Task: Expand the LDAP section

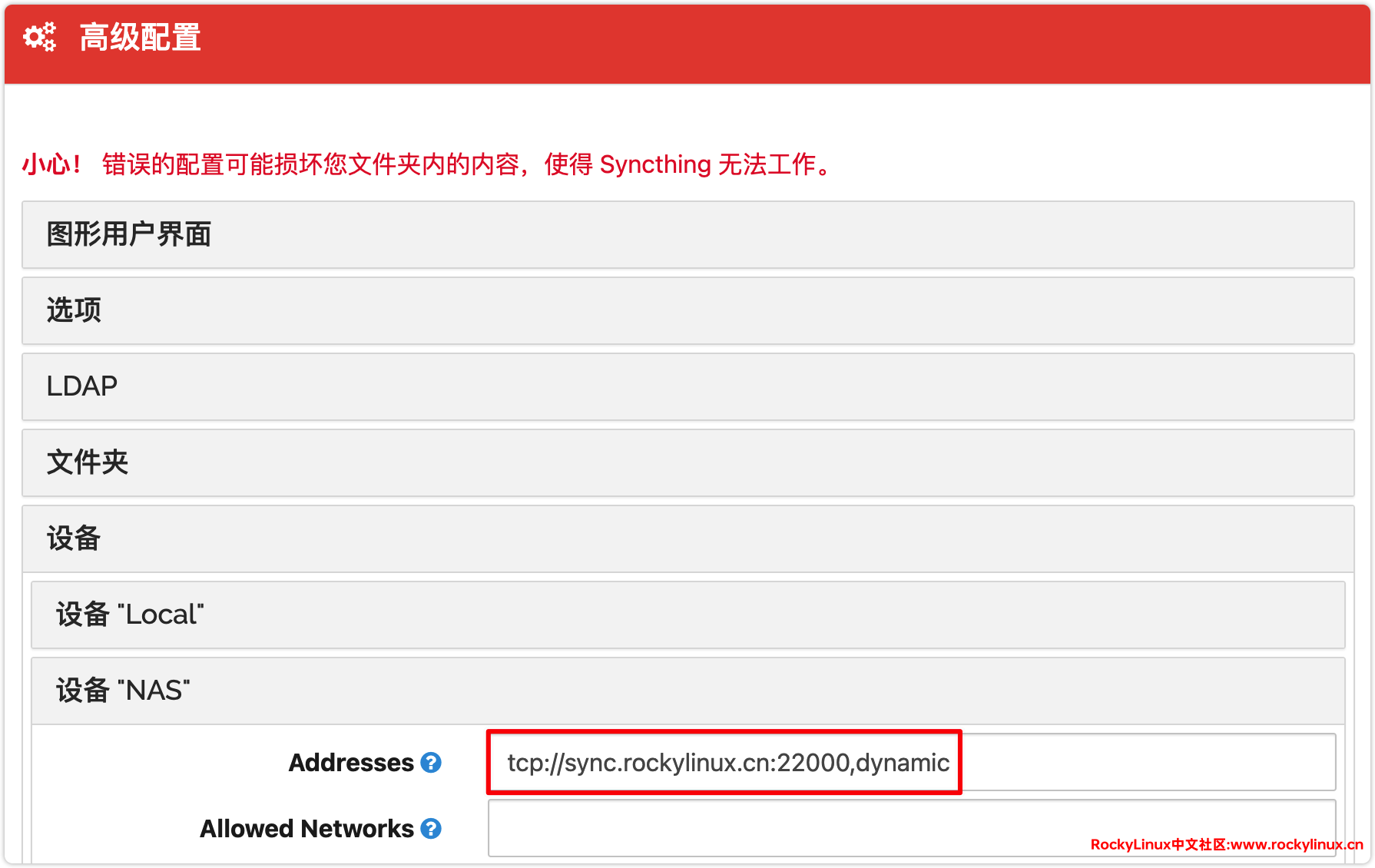Action: tap(82, 386)
